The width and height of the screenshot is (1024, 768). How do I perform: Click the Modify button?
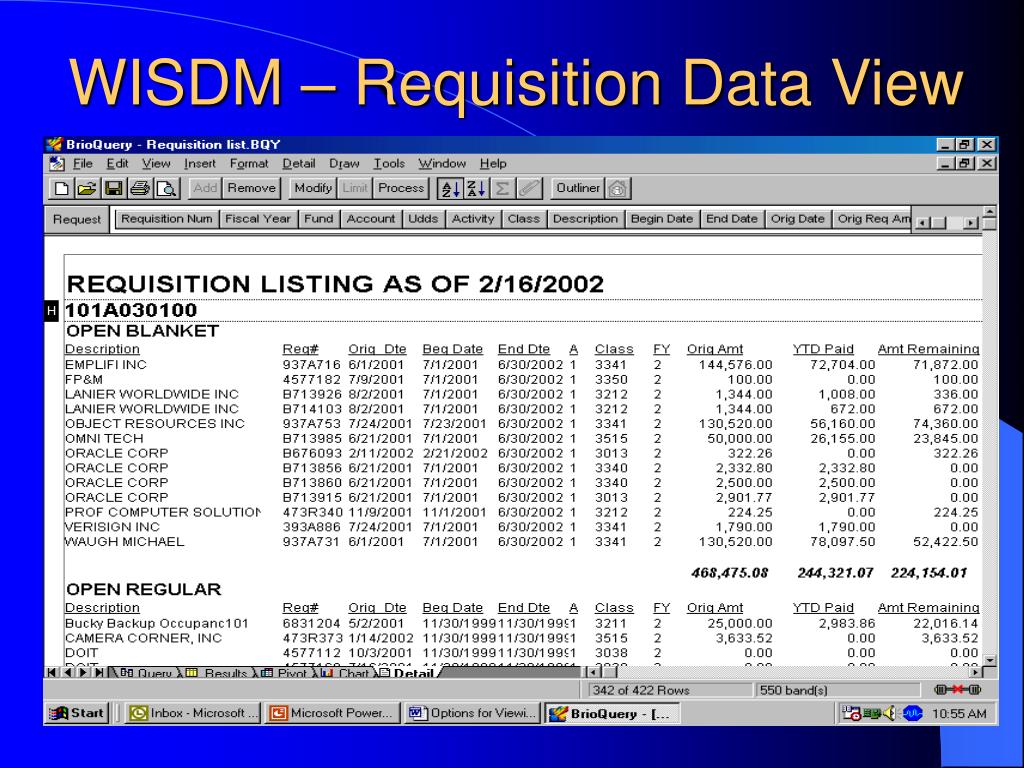[x=313, y=188]
